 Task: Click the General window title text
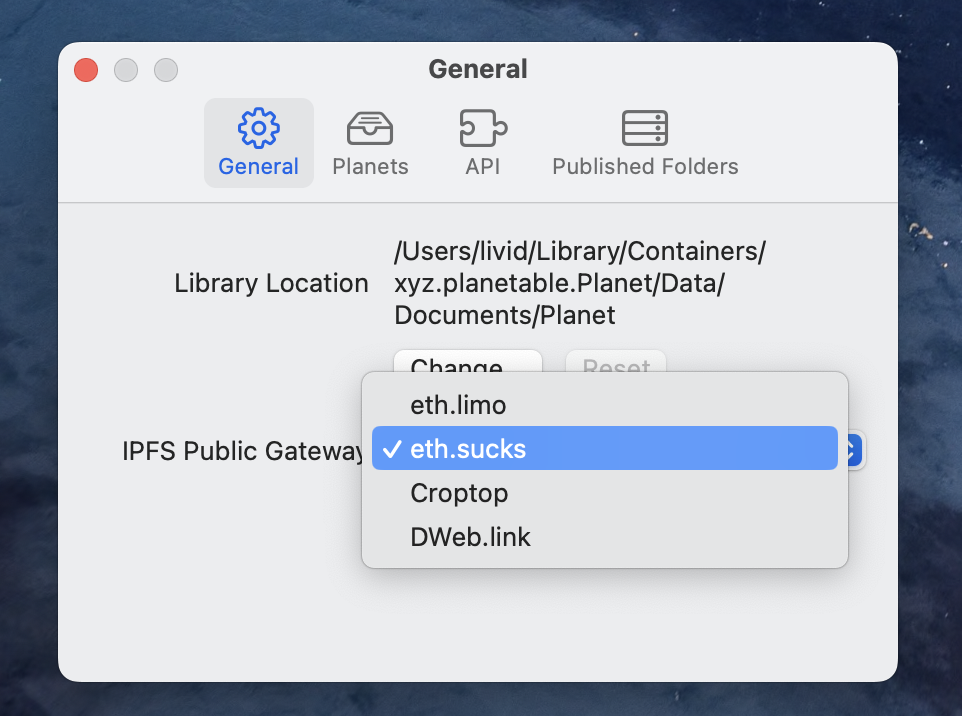pos(478,69)
